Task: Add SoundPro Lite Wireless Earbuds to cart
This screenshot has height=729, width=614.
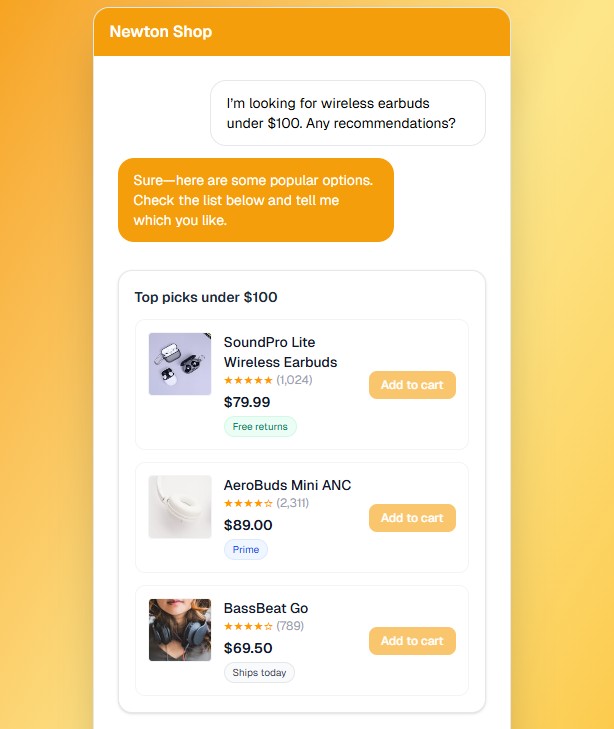Action: tap(412, 385)
